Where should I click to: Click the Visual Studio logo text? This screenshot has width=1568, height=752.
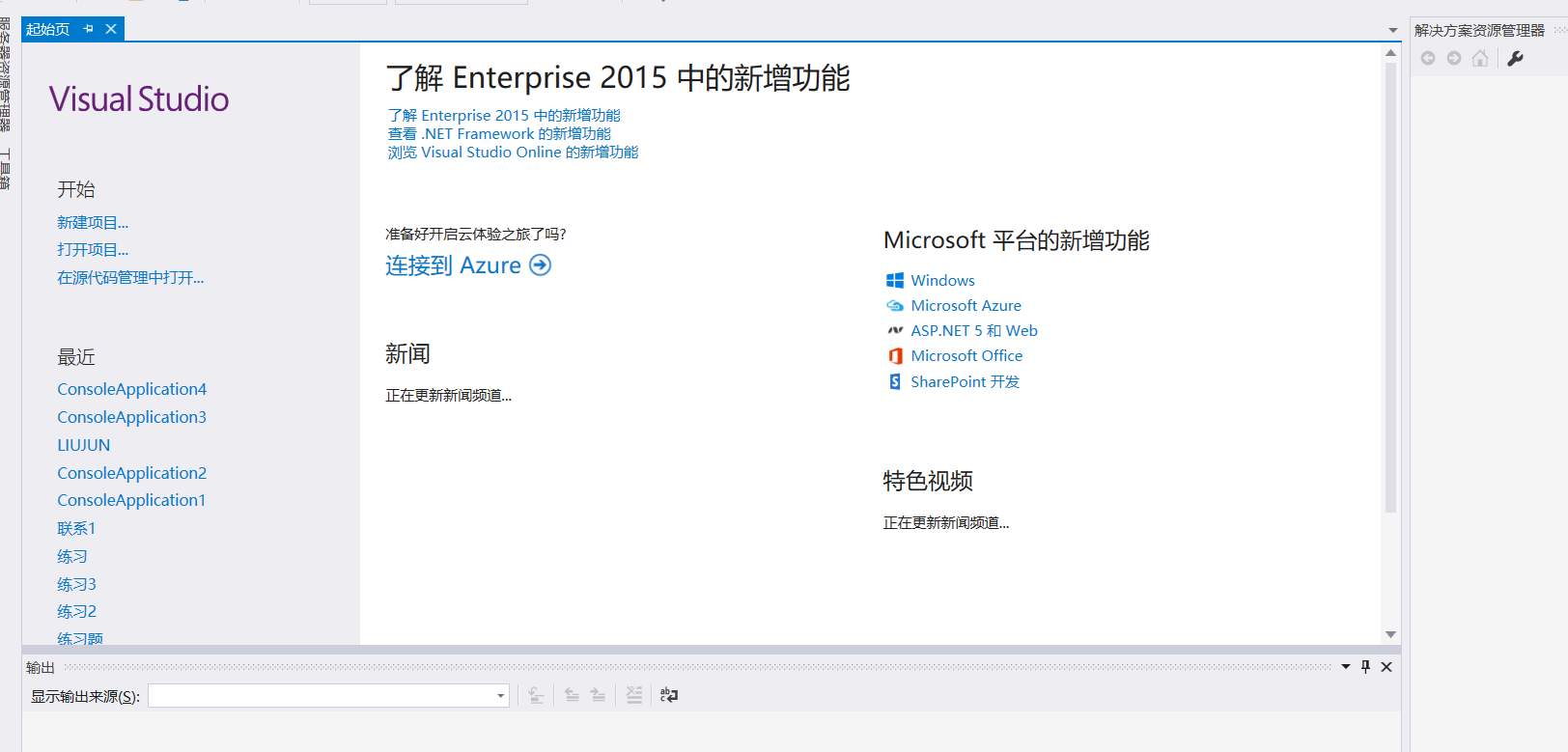[139, 99]
